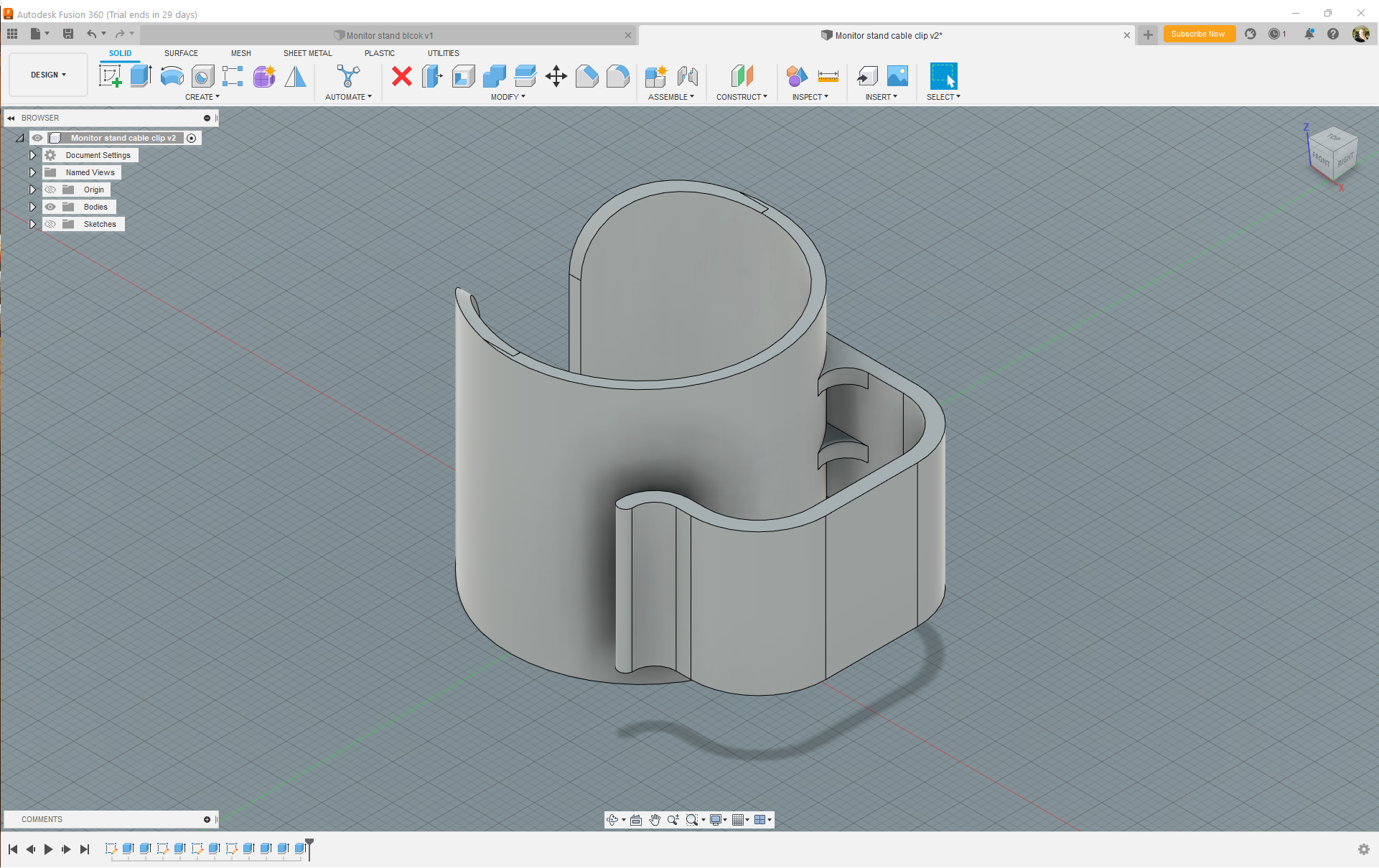Expand the Sketches tree item

pos(32,224)
